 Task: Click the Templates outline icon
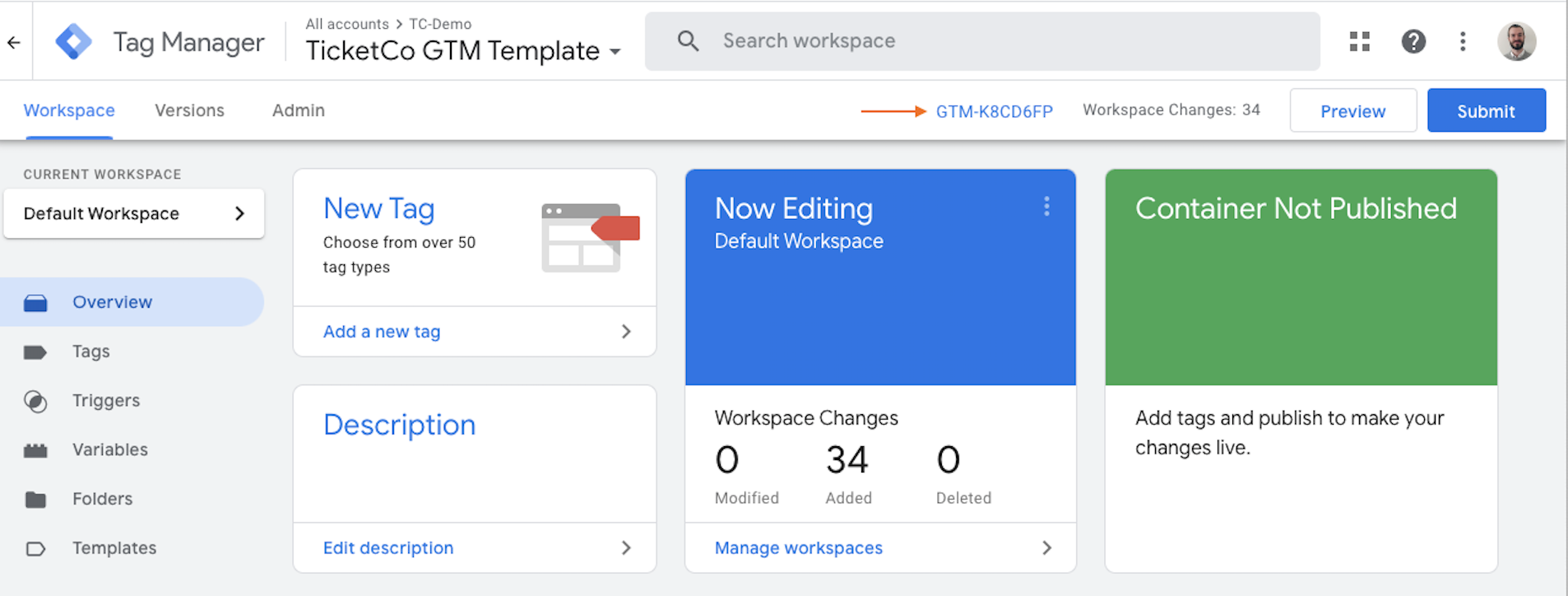coord(35,548)
